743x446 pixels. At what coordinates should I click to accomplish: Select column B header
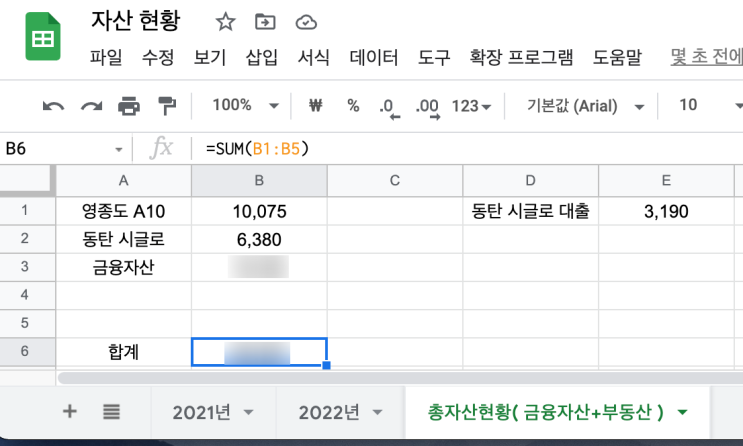[x=259, y=181]
